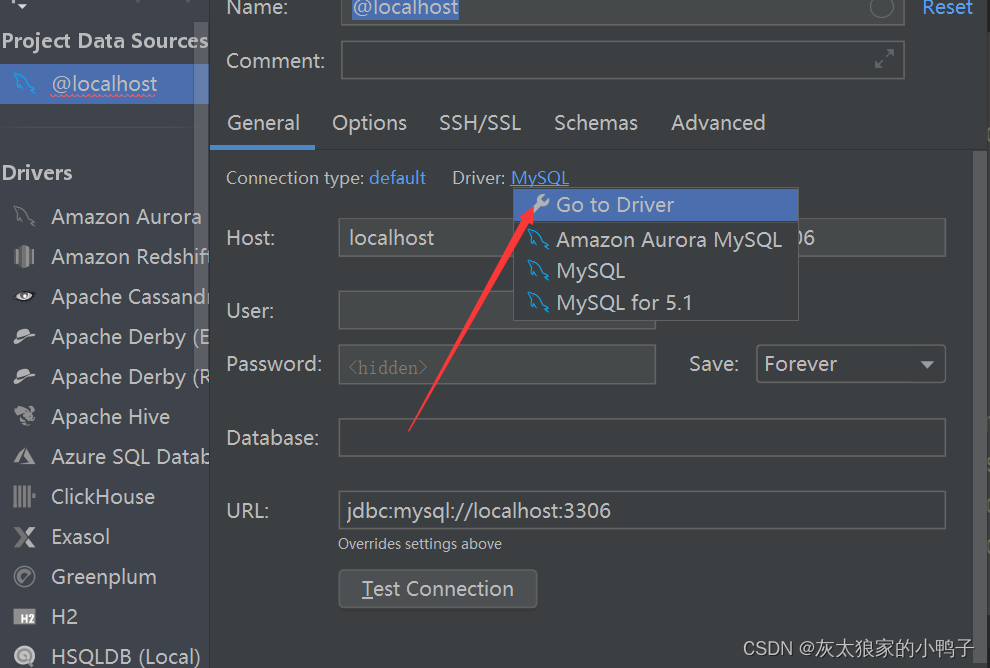The width and height of the screenshot is (990, 668).
Task: Click the Exasol X icon
Action: pos(24,537)
